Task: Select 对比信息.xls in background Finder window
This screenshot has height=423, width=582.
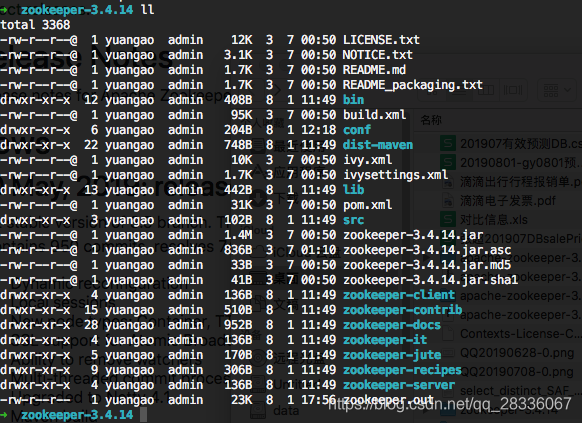Action: (494, 220)
